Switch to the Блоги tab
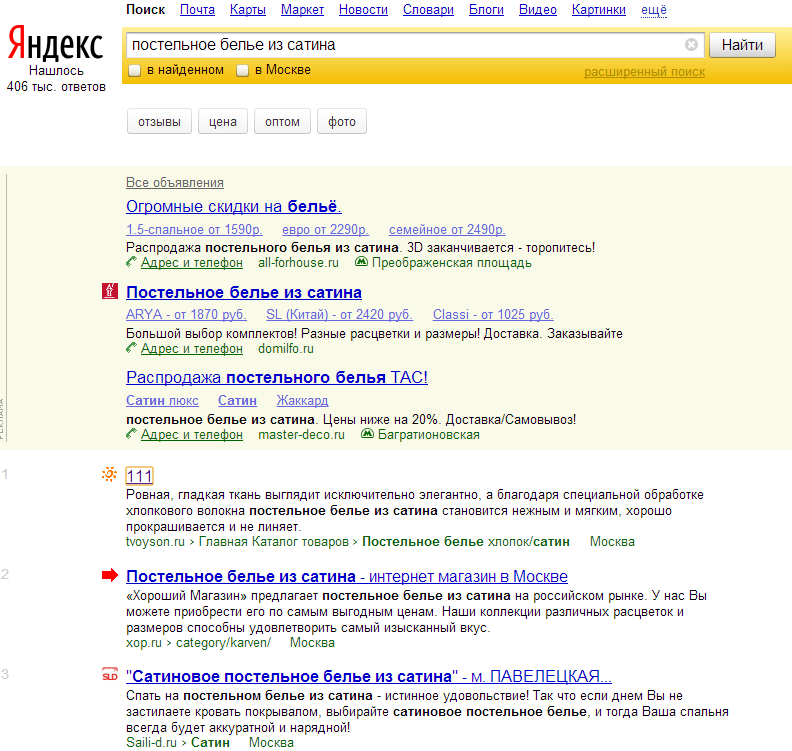 (x=486, y=10)
